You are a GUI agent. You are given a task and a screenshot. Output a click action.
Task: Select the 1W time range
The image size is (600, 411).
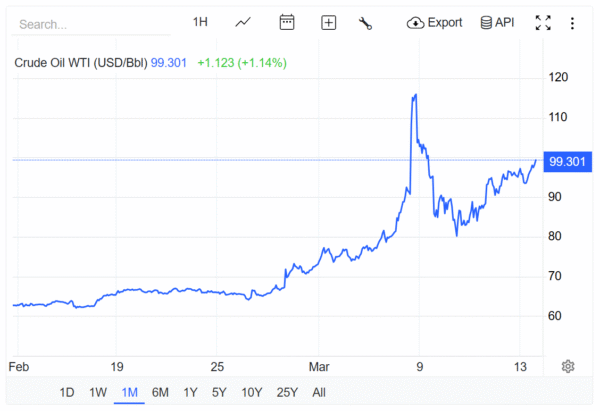[97, 392]
